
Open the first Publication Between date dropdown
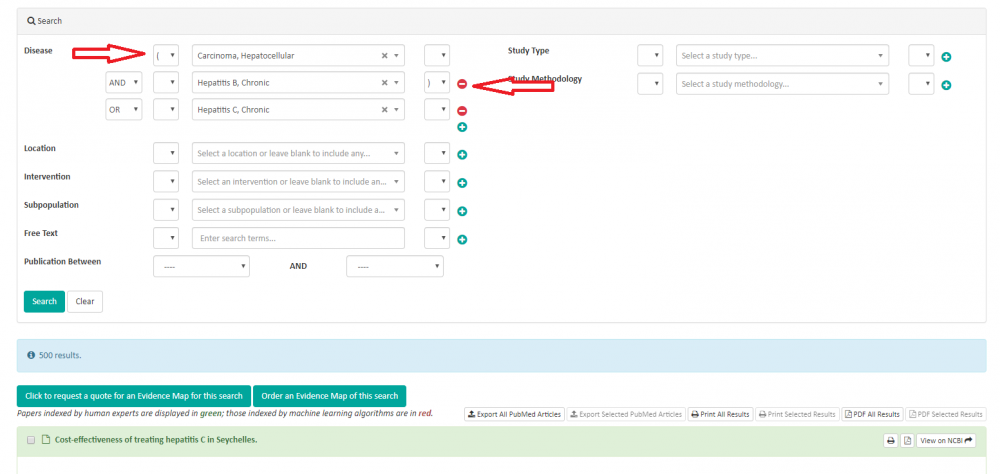click(201, 267)
